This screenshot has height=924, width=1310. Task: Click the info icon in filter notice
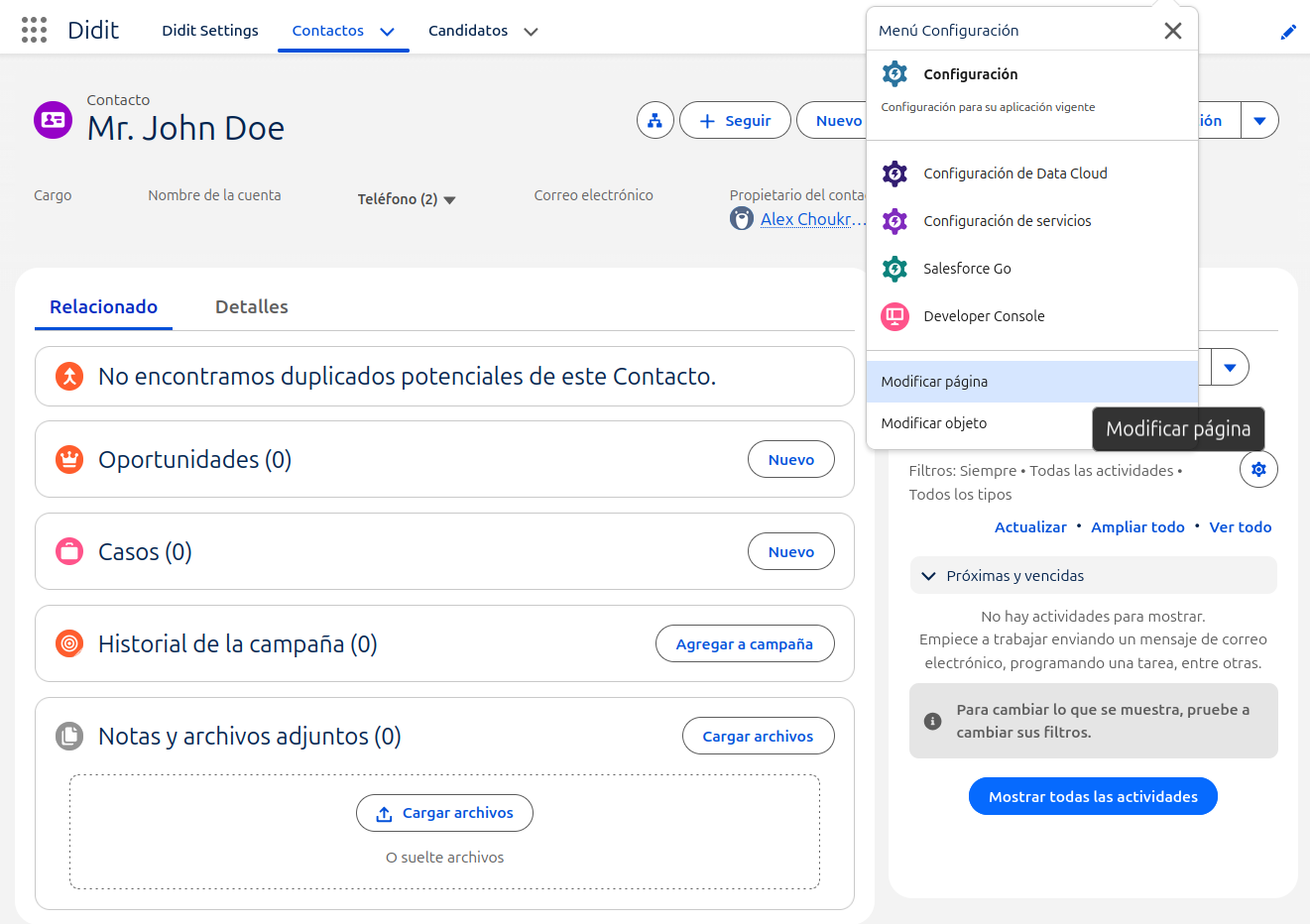(932, 721)
